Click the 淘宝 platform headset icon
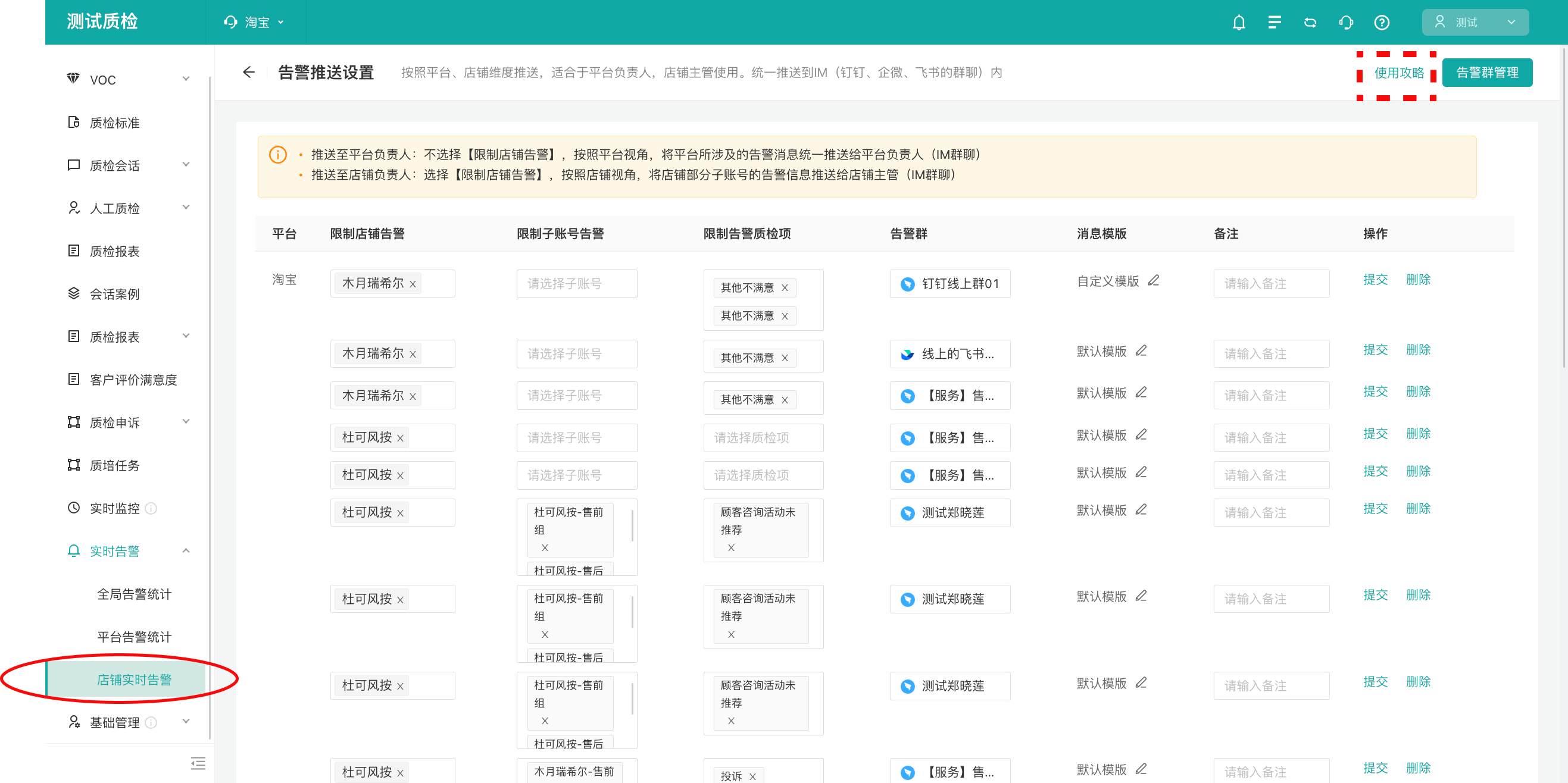Viewport: 1568px width, 783px height. click(x=230, y=22)
